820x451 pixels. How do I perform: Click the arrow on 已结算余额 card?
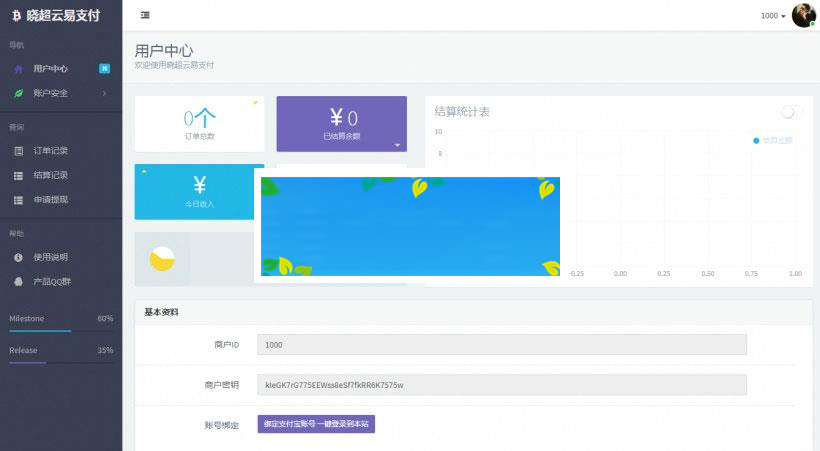click(397, 144)
